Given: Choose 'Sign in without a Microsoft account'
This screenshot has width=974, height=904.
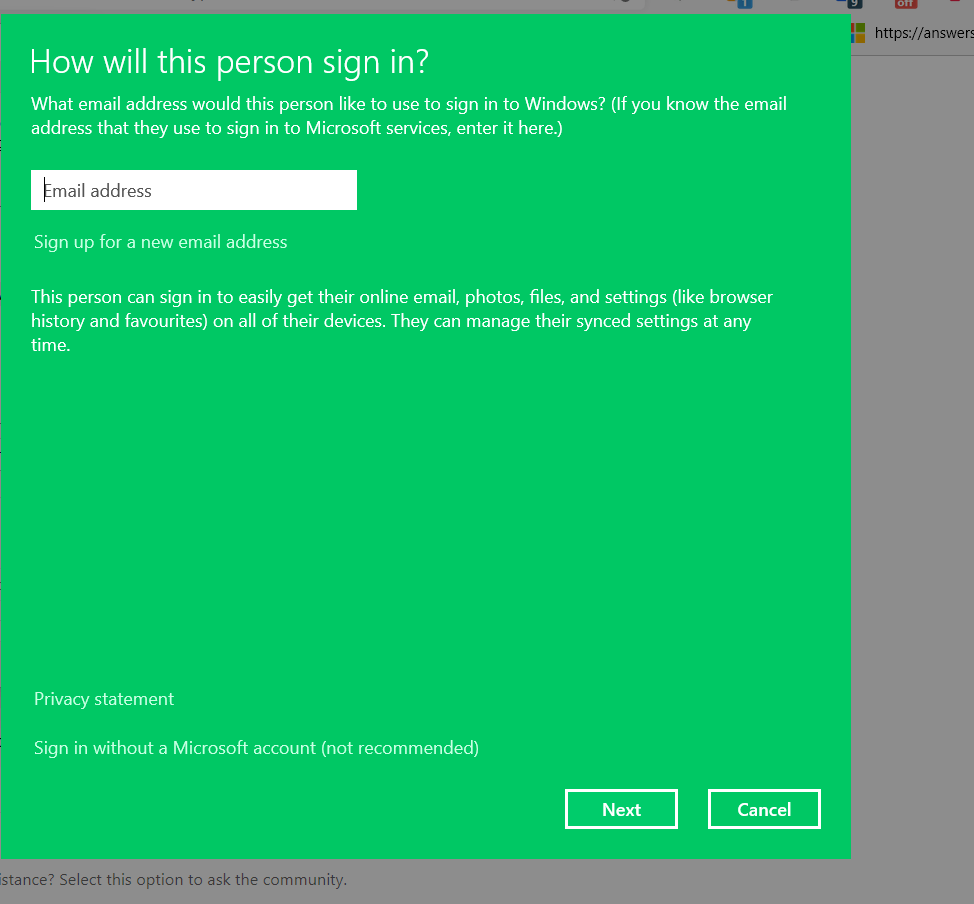Looking at the screenshot, I should [x=256, y=747].
